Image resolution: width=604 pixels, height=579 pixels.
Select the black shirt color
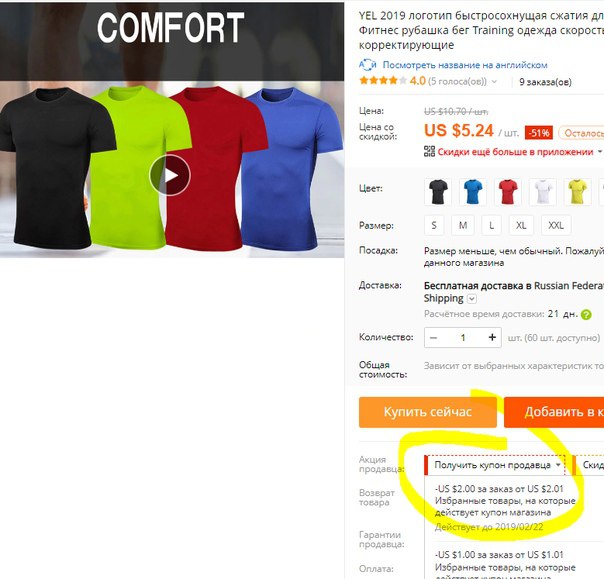tap(438, 191)
